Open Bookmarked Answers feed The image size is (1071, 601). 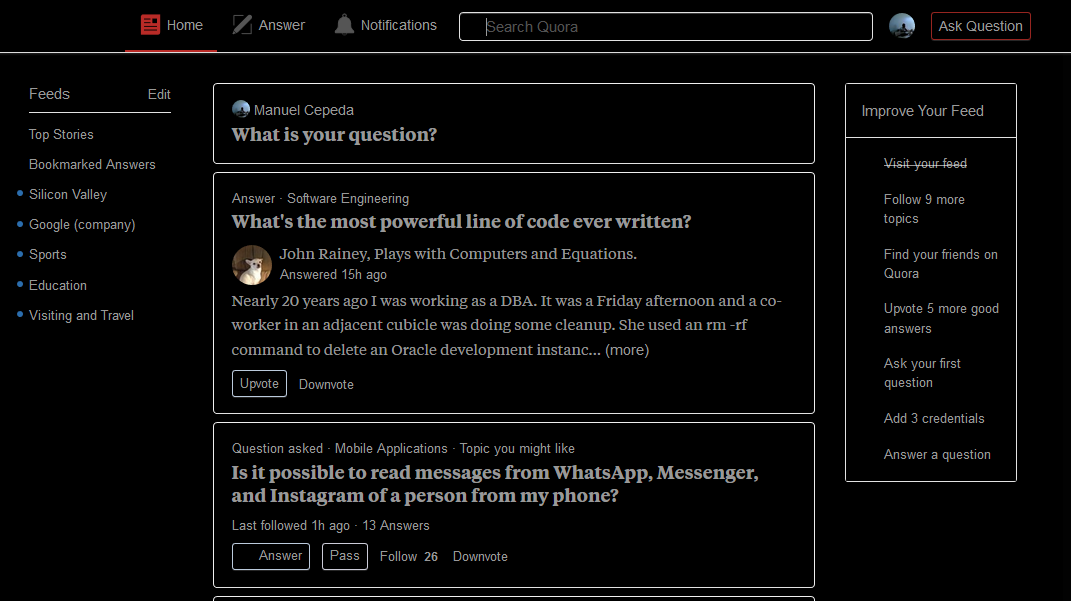pos(92,165)
